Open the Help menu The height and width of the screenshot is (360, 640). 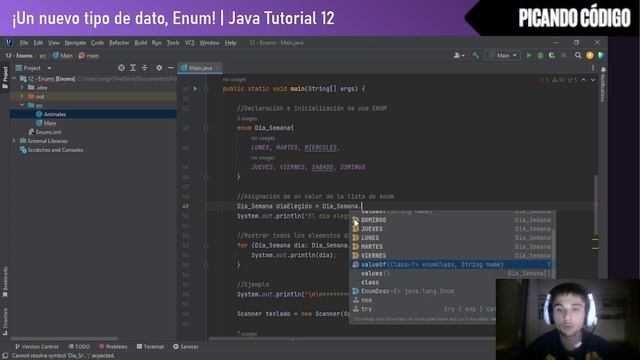coord(231,43)
